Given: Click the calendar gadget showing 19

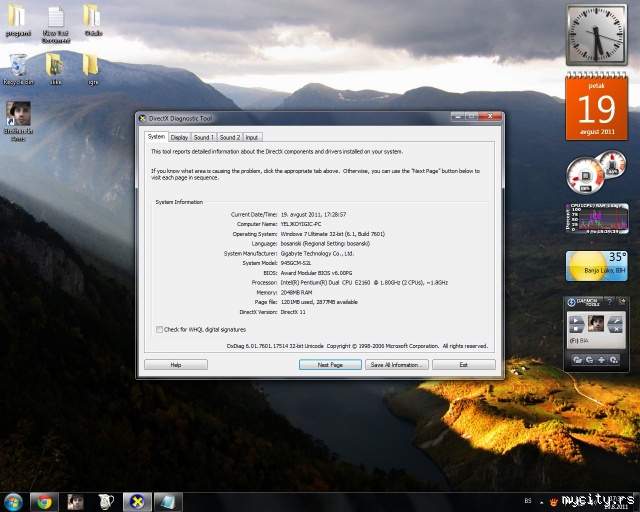Looking at the screenshot, I should tap(596, 106).
